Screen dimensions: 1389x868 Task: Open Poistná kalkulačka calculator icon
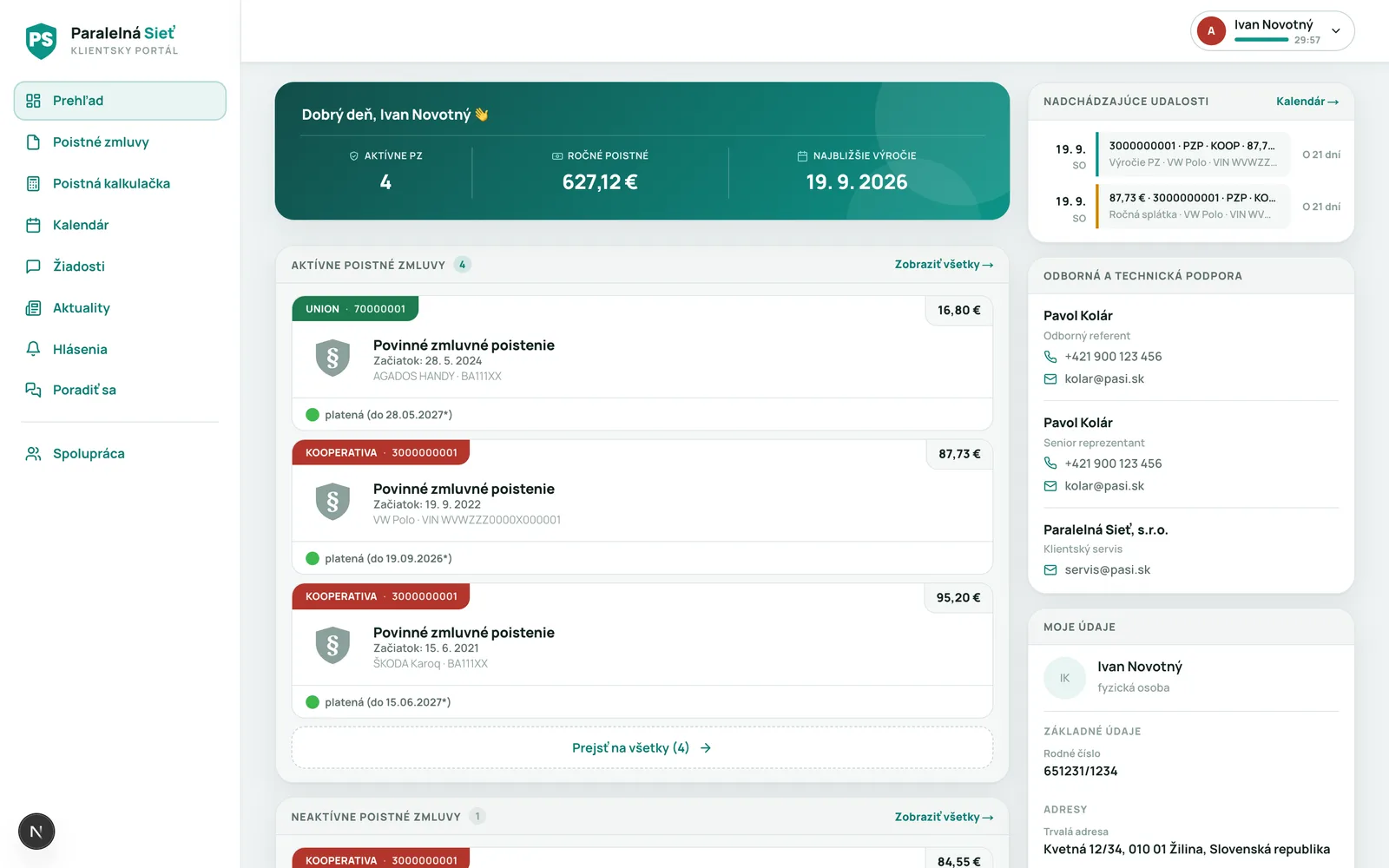[x=33, y=184]
